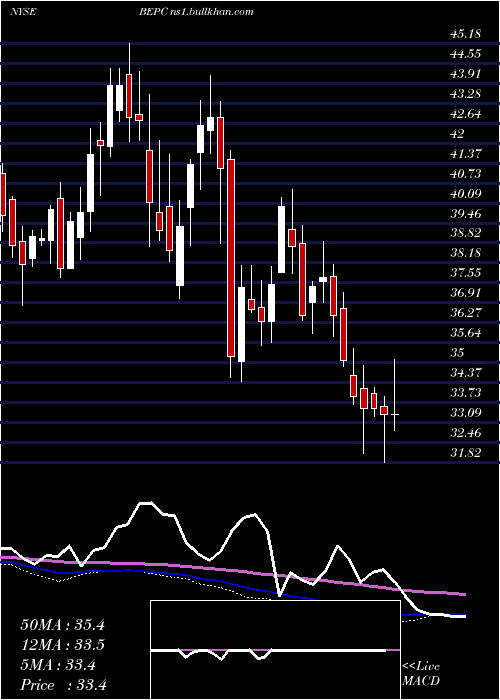Click the 41.37 price axis label
The width and height of the screenshot is (500, 700).
click(x=466, y=154)
